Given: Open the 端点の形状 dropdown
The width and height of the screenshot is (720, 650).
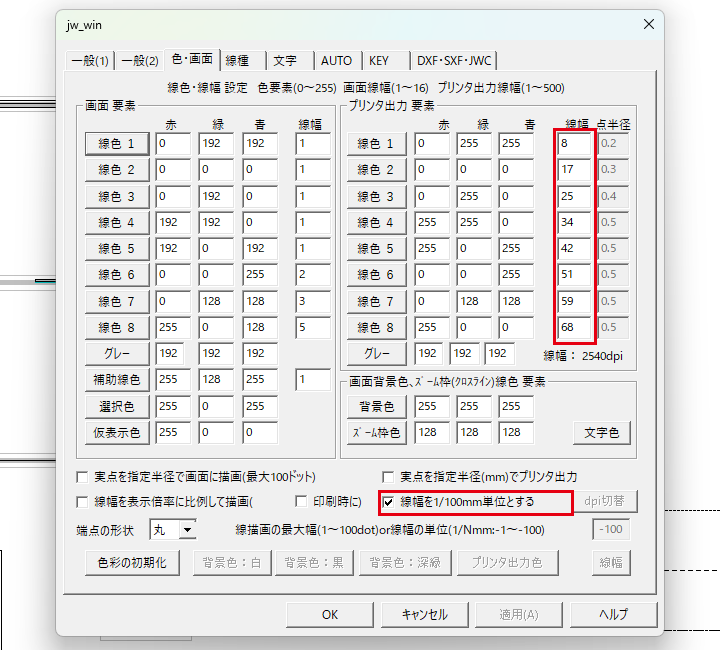Looking at the screenshot, I should tap(188, 530).
